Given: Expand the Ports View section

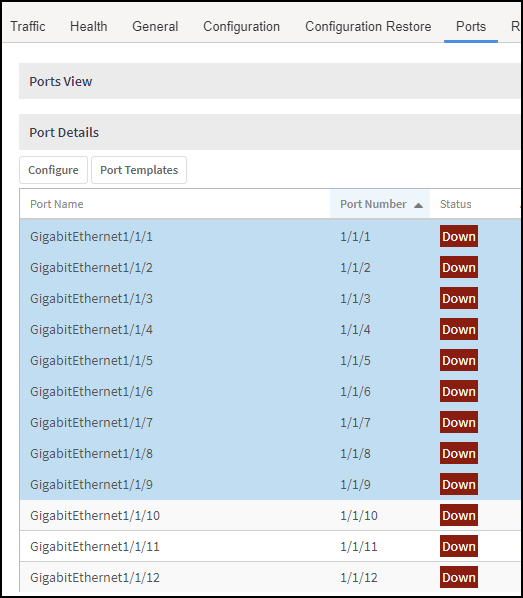Looking at the screenshot, I should 269,81.
